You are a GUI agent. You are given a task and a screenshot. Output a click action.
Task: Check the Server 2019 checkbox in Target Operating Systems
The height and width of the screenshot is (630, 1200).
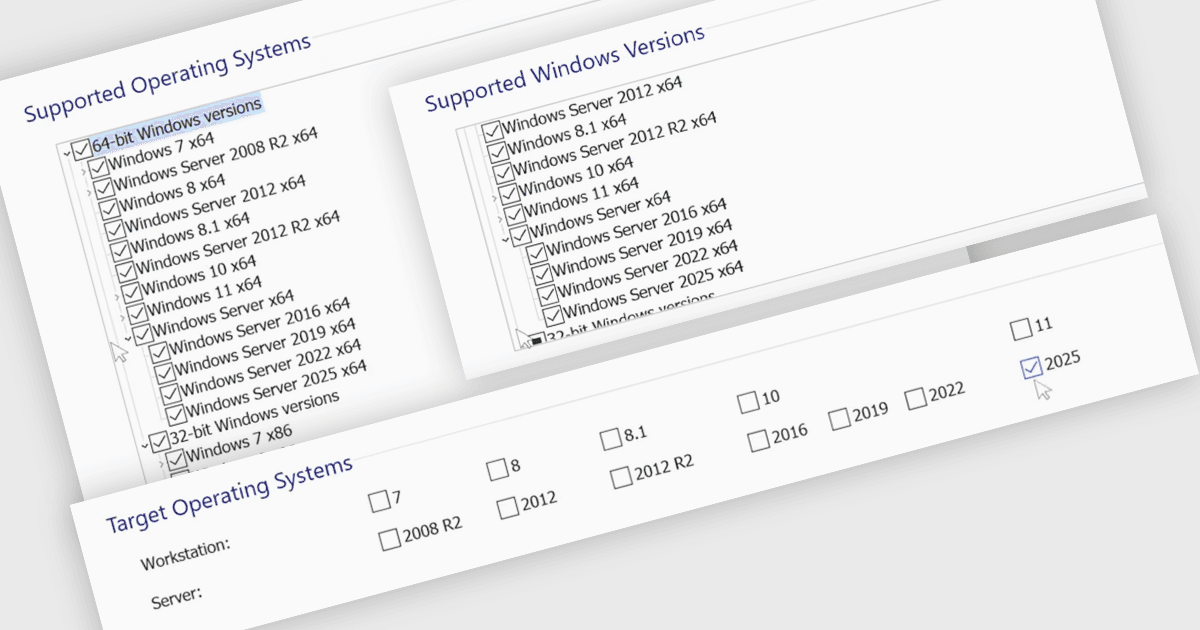[840, 418]
